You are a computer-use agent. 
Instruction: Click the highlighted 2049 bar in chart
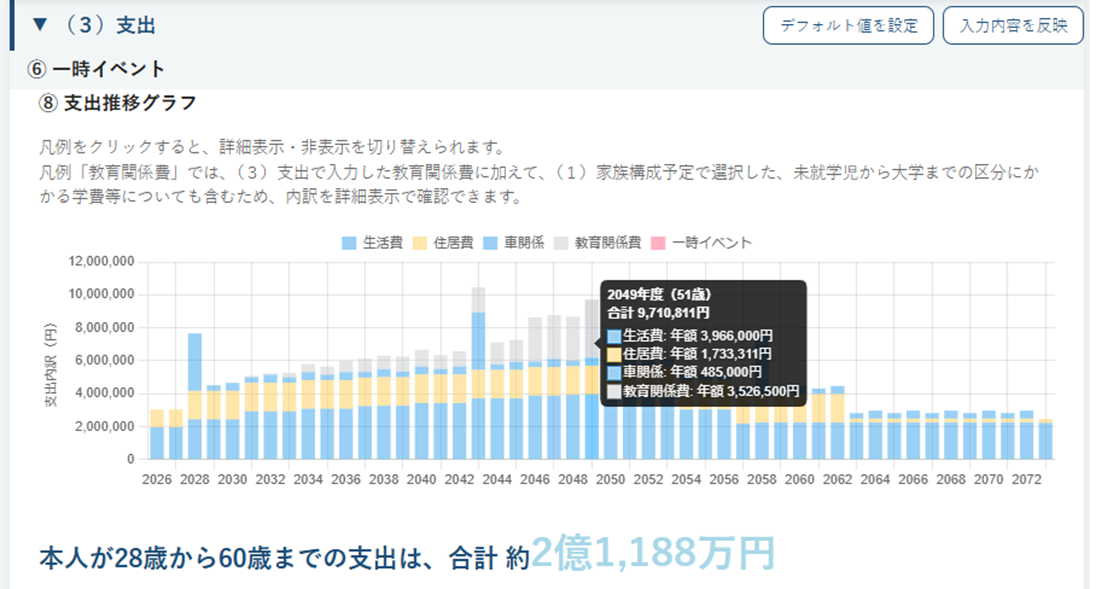pos(592,380)
